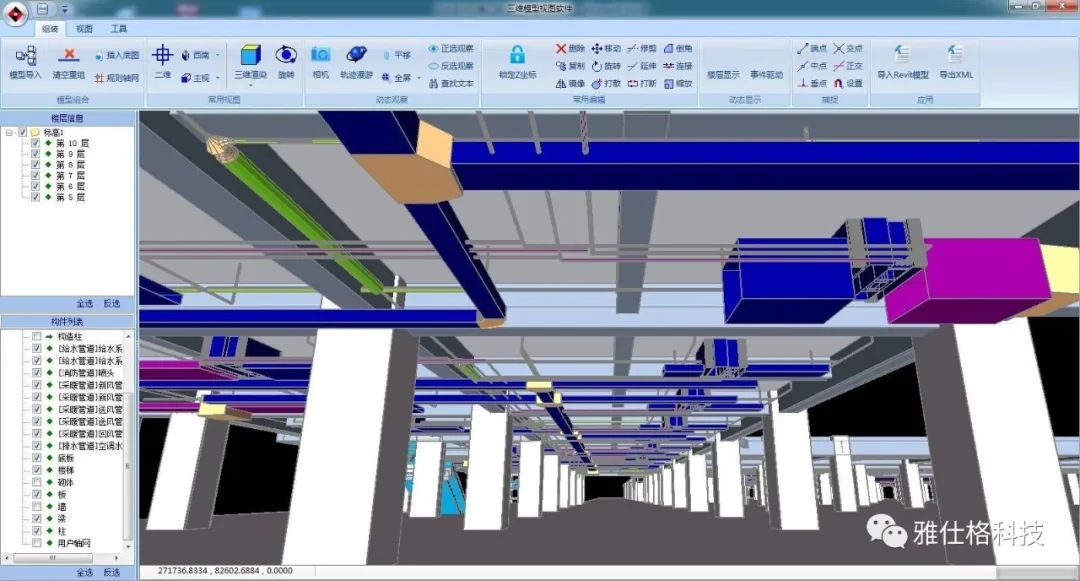1080x581 pixels.
Task: Check the 砌体 component checkbox
Action: click(37, 483)
